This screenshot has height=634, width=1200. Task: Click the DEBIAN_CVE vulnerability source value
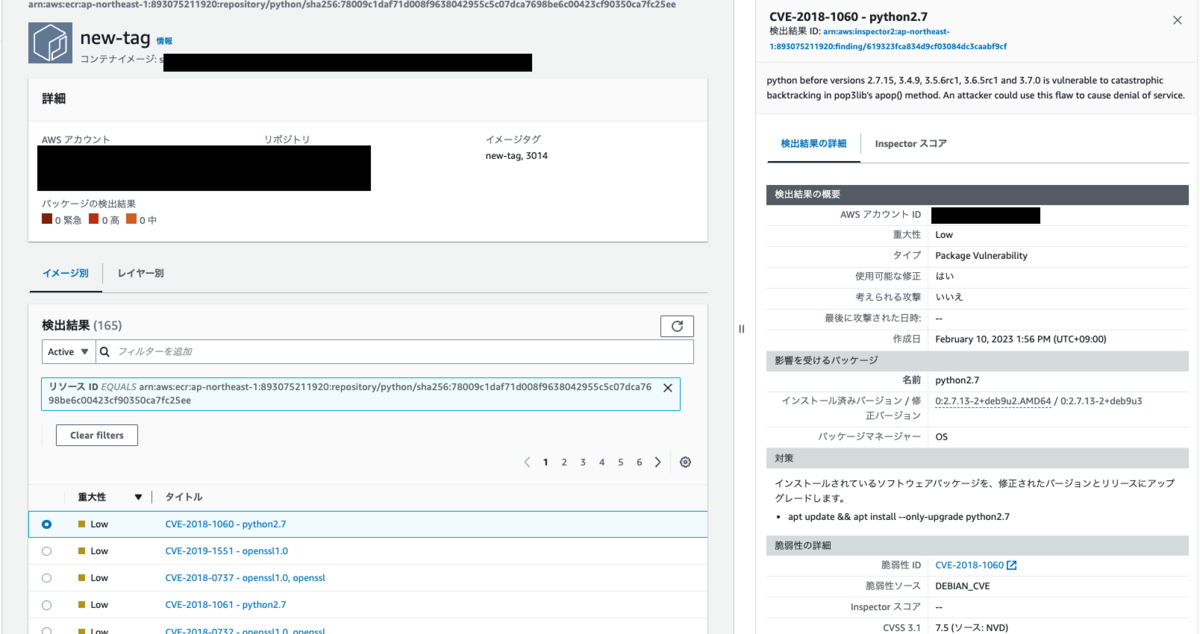(x=962, y=586)
